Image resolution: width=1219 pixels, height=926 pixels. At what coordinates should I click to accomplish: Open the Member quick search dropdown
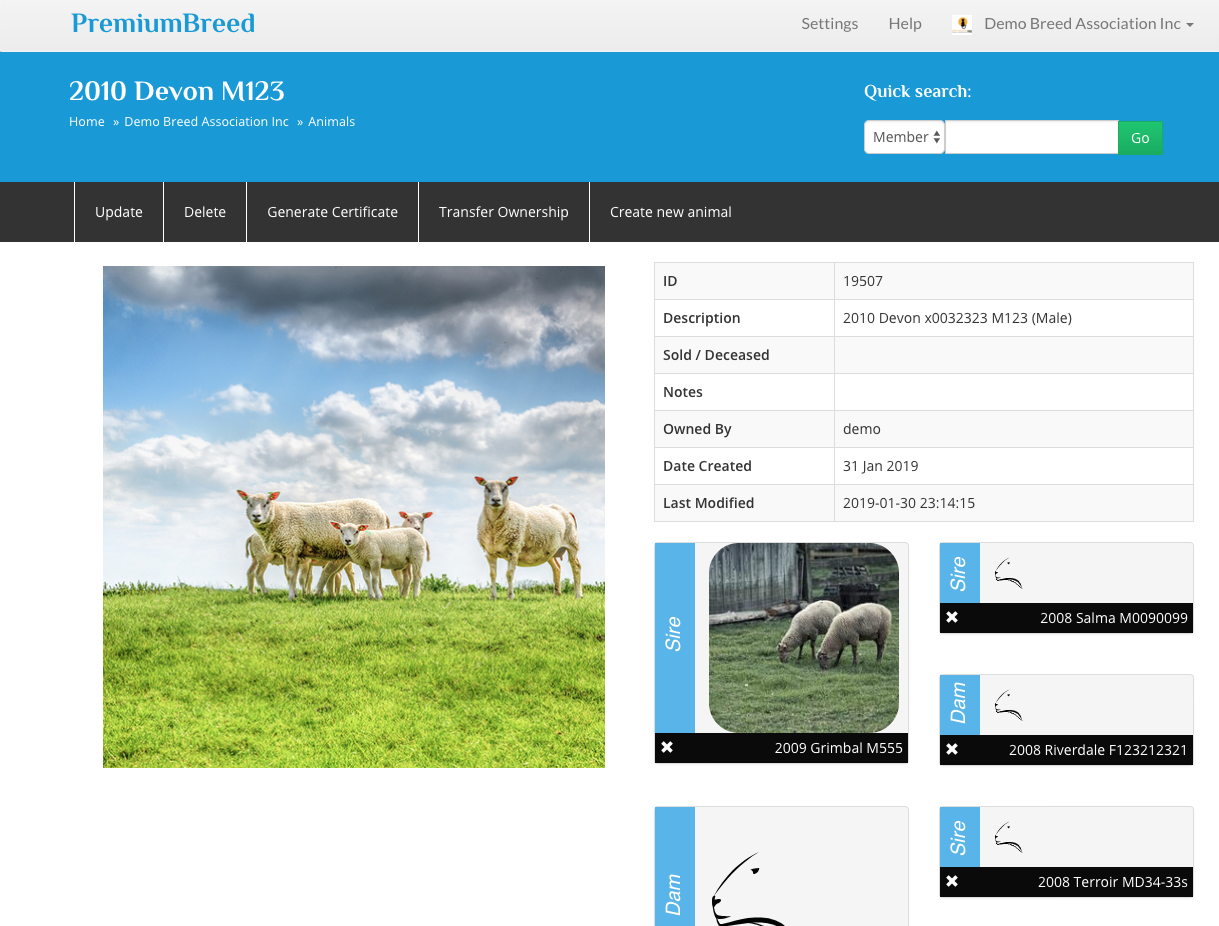[x=904, y=138]
